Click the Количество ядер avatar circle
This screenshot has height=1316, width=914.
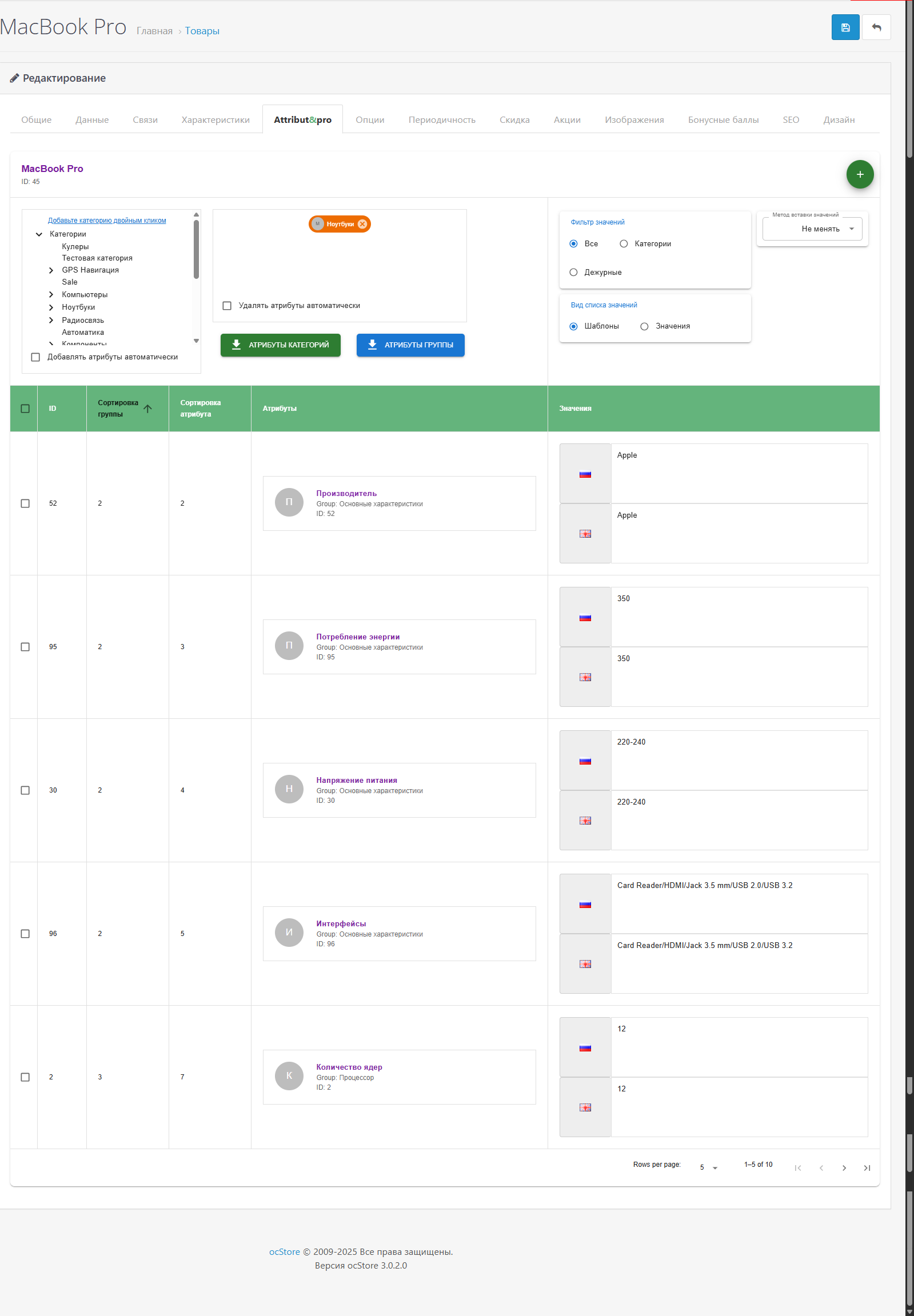[289, 1075]
